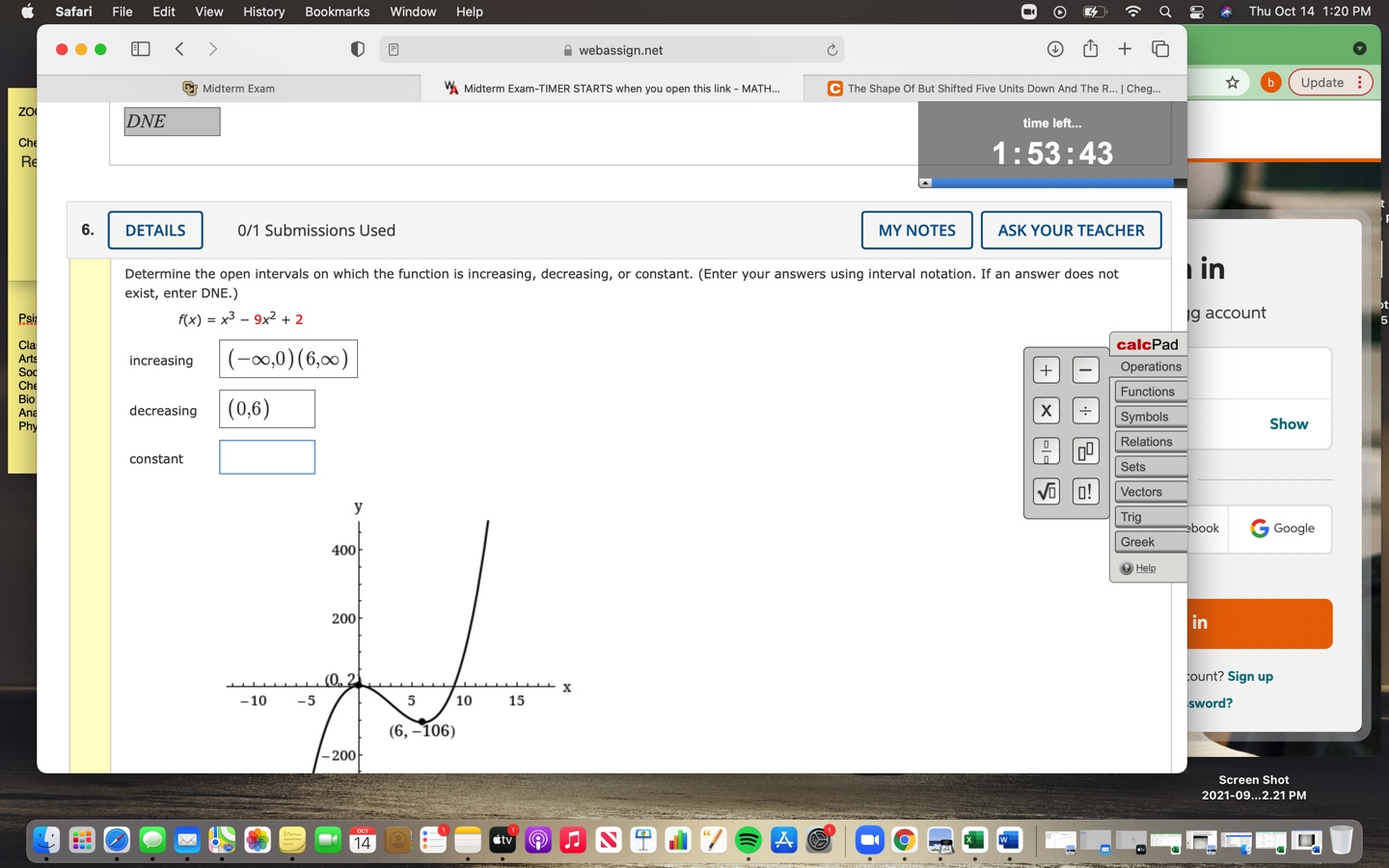Open Chrome from the Dock
Screen dimensions: 1389x868
(x=904, y=840)
